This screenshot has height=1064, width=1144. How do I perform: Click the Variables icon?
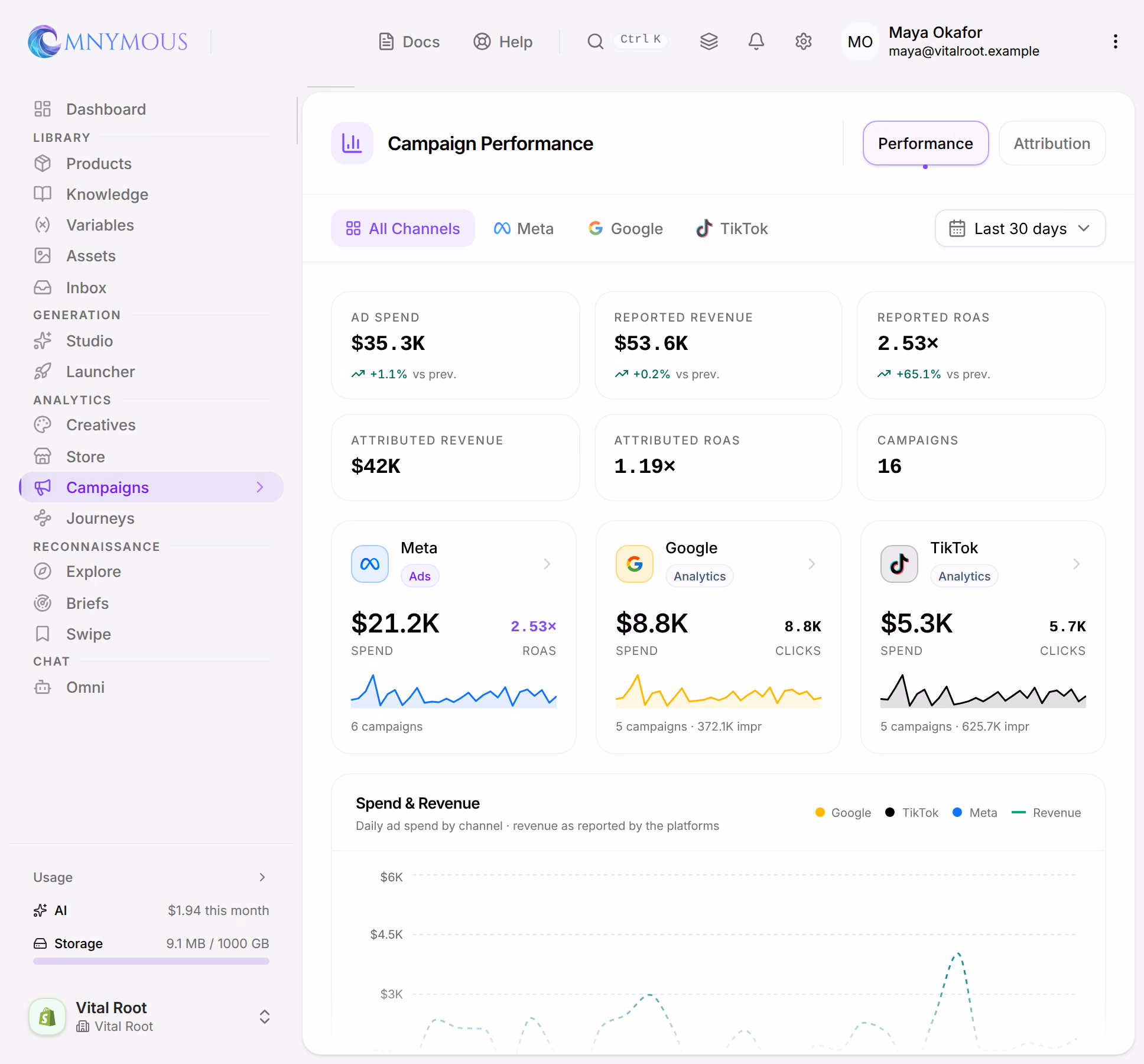(x=43, y=225)
